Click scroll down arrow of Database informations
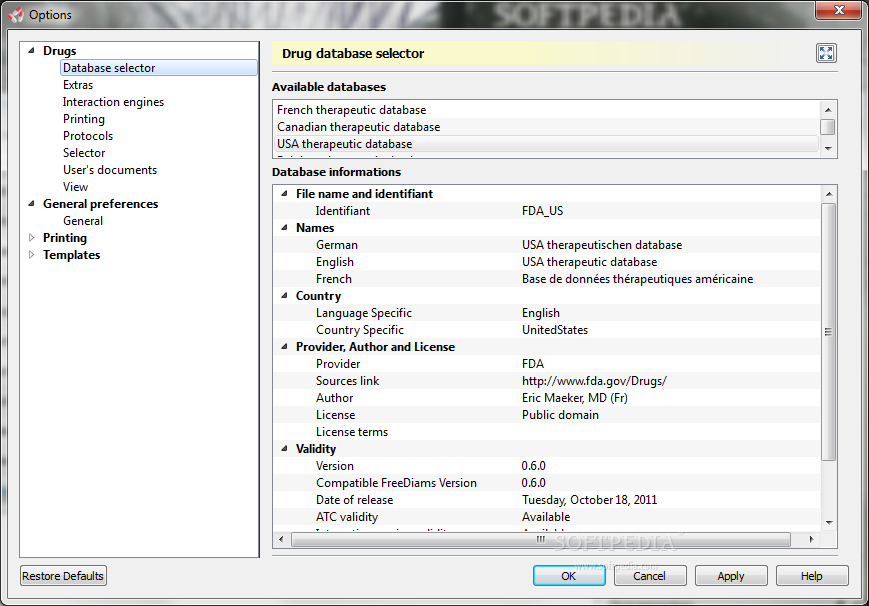869x606 pixels. pos(829,522)
